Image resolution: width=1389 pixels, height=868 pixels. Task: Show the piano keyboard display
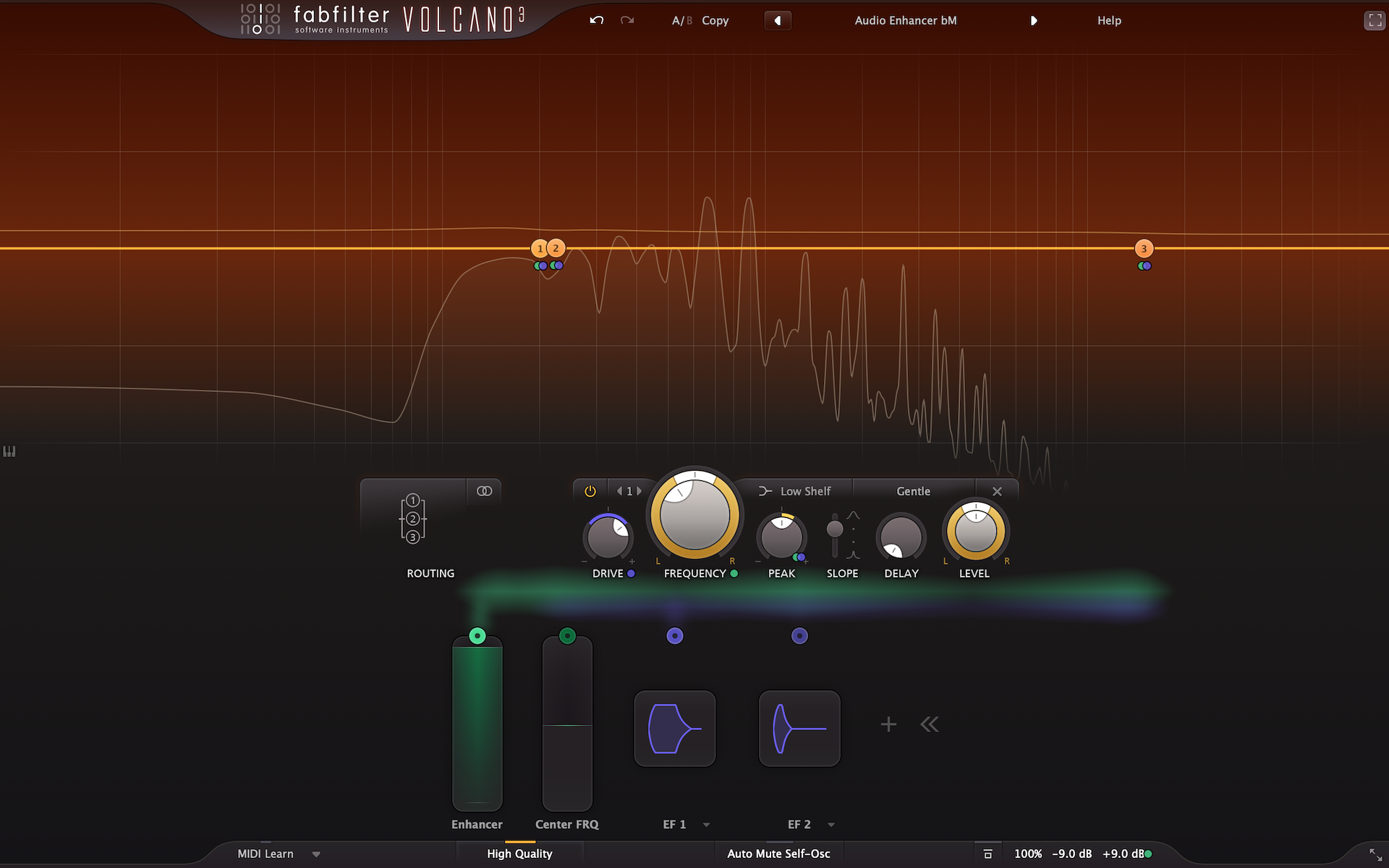tap(9, 451)
